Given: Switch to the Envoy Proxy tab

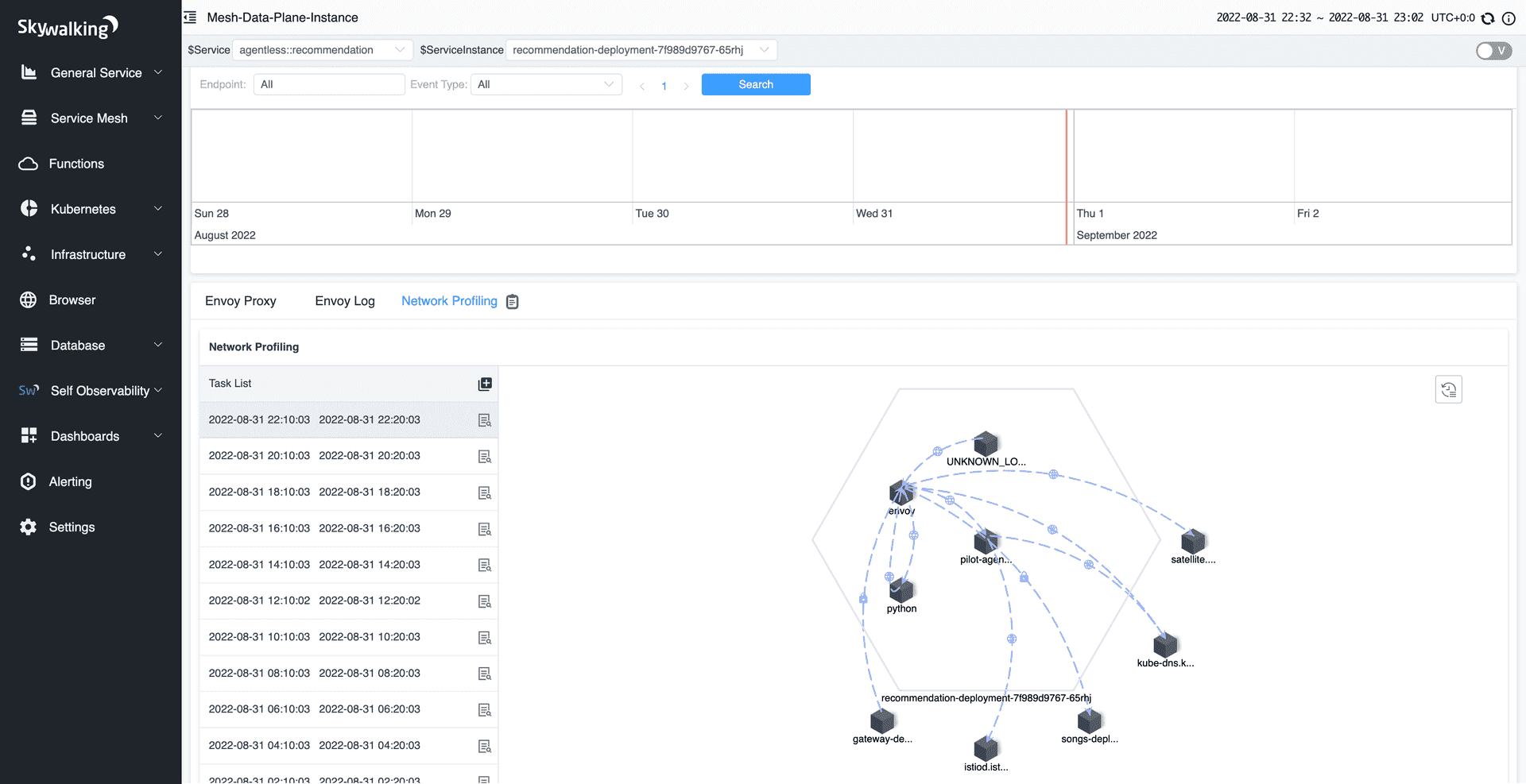Looking at the screenshot, I should pos(240,301).
